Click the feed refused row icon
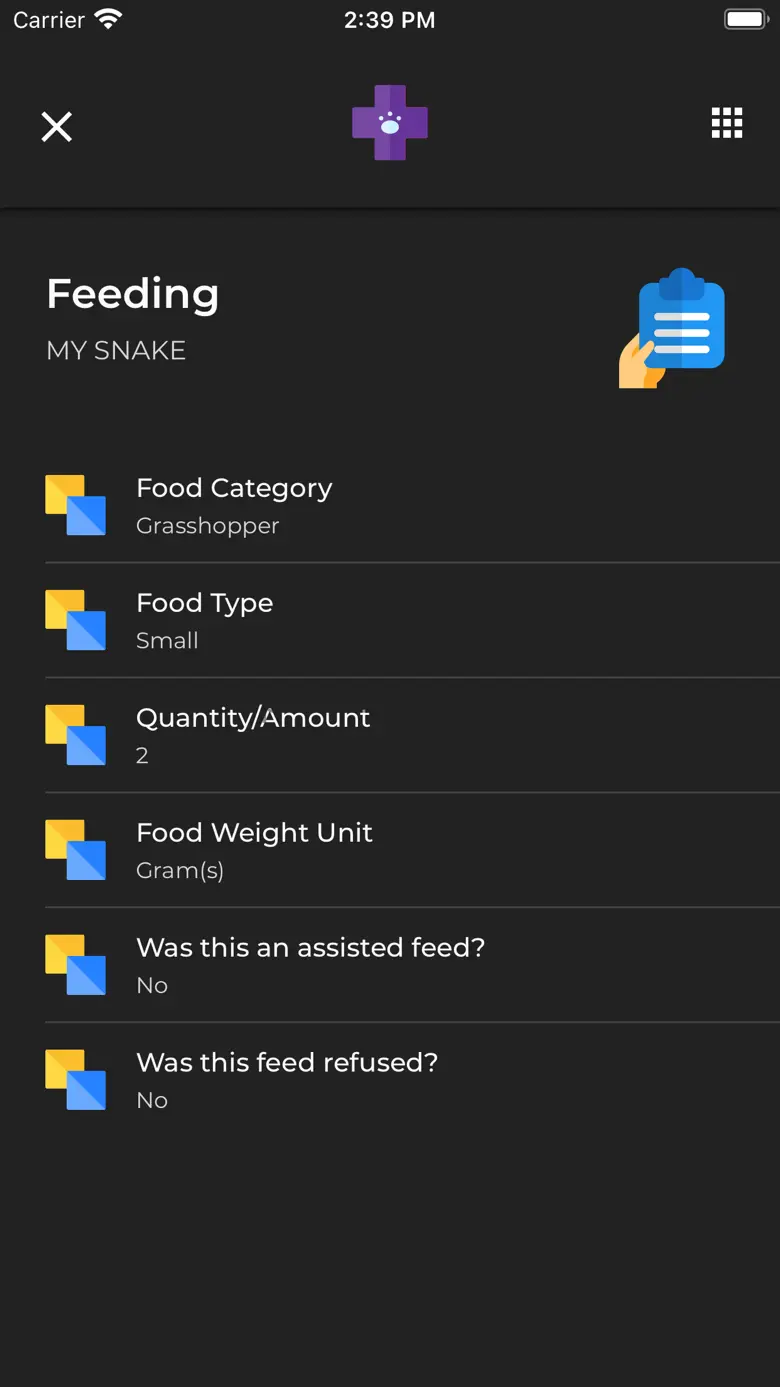The width and height of the screenshot is (780, 1387). pos(76,1080)
